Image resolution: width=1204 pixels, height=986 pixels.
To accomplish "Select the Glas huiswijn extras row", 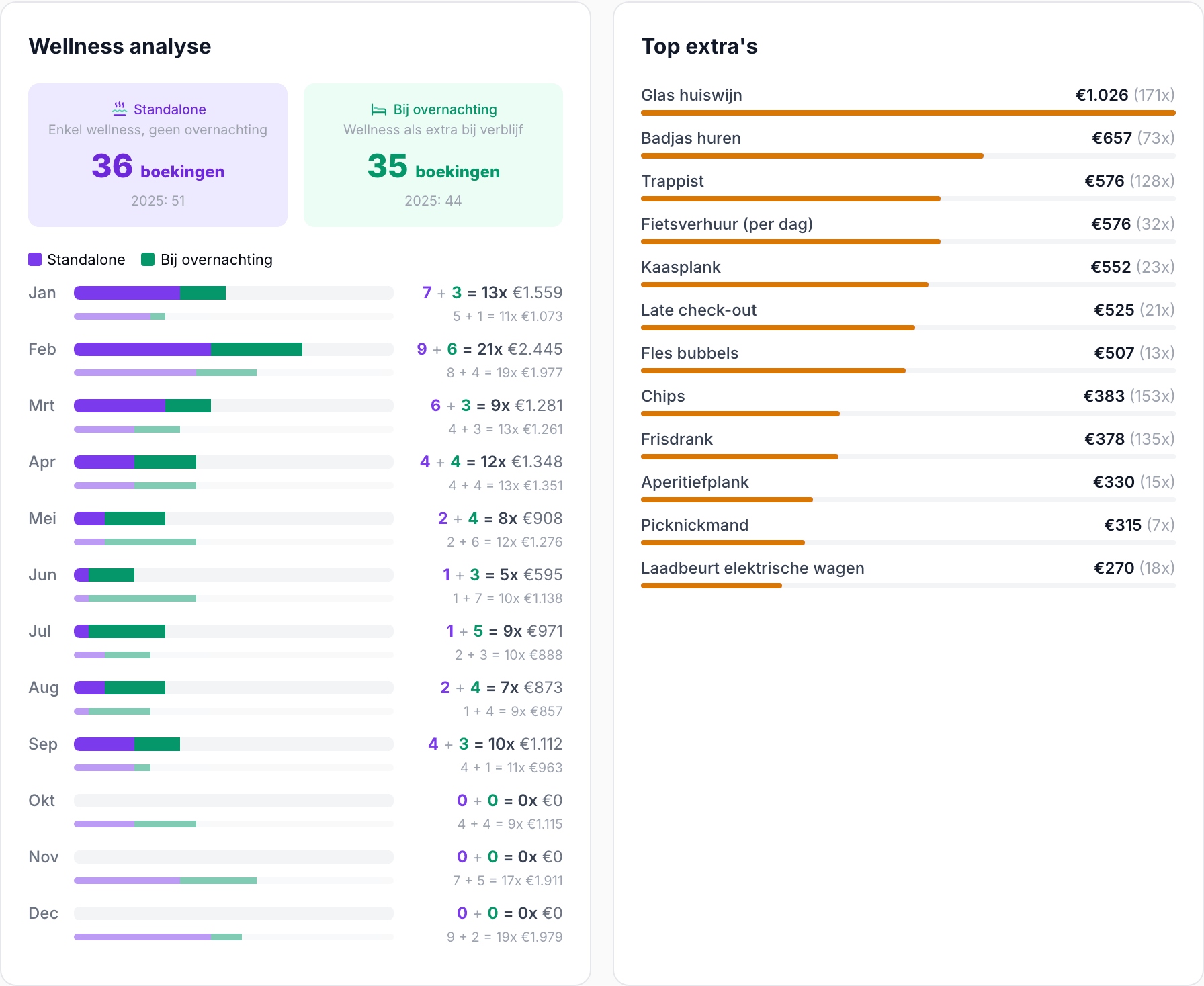I will point(908,101).
